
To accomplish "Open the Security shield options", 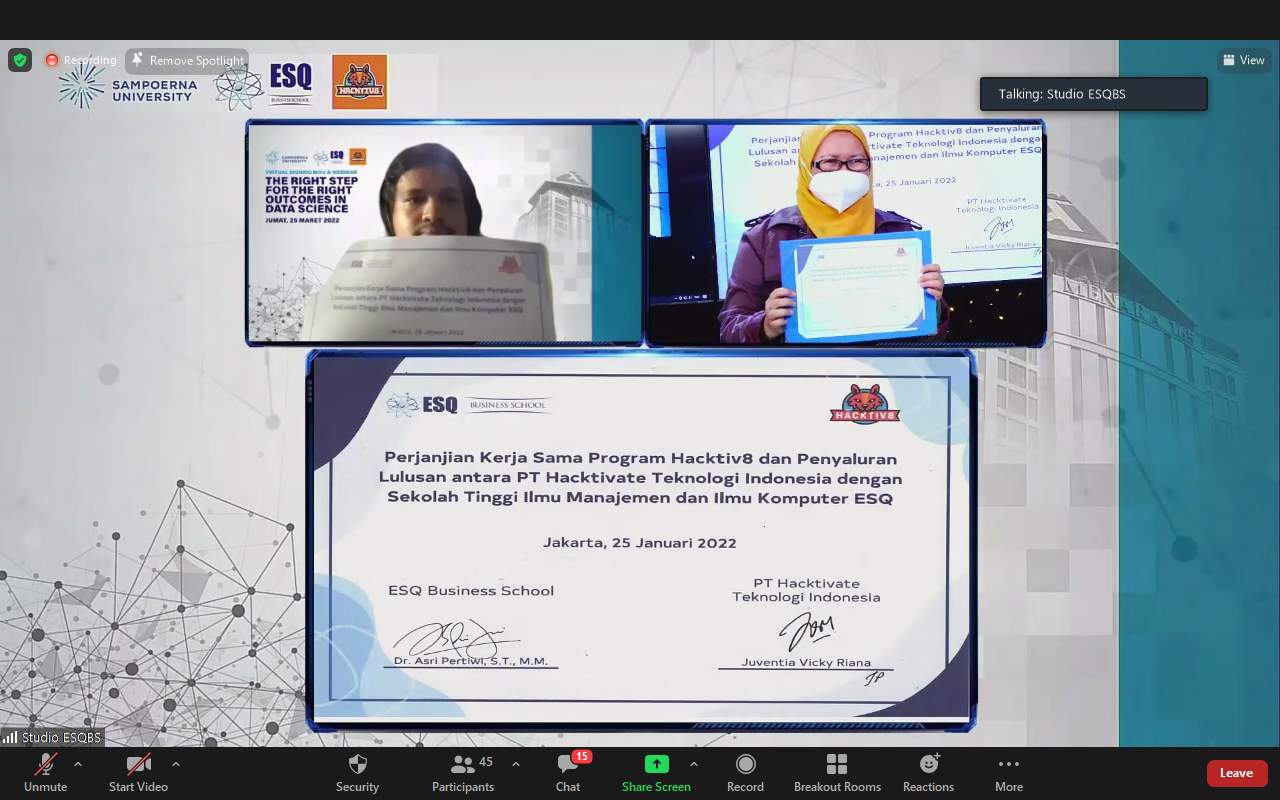I will [357, 772].
